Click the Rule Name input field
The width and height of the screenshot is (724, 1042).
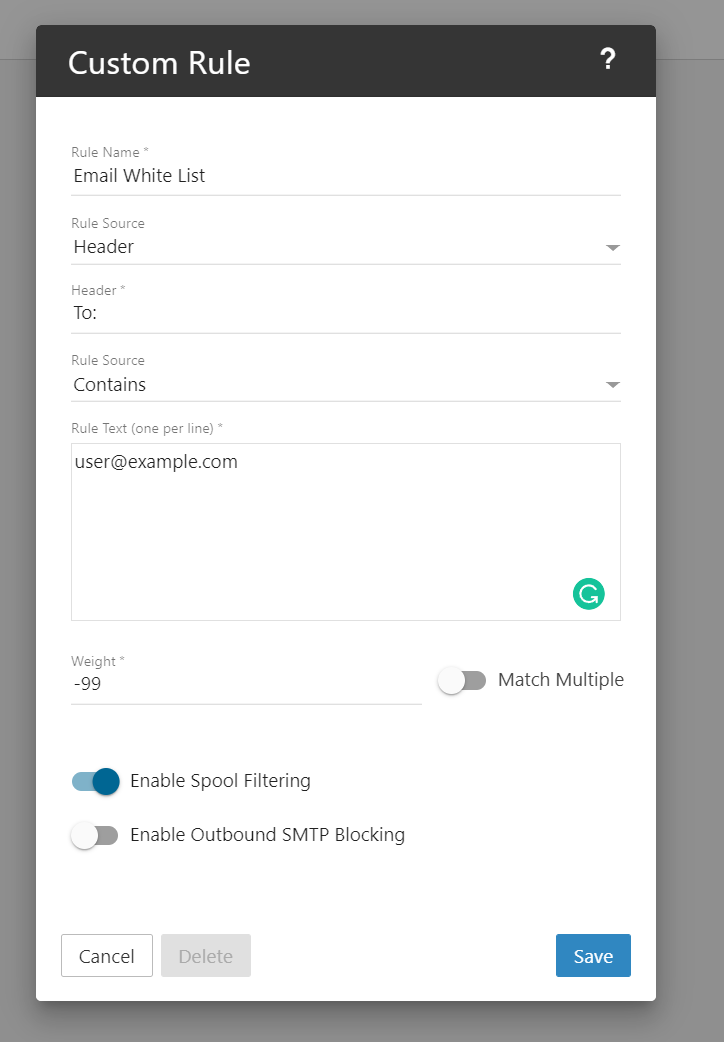345,176
